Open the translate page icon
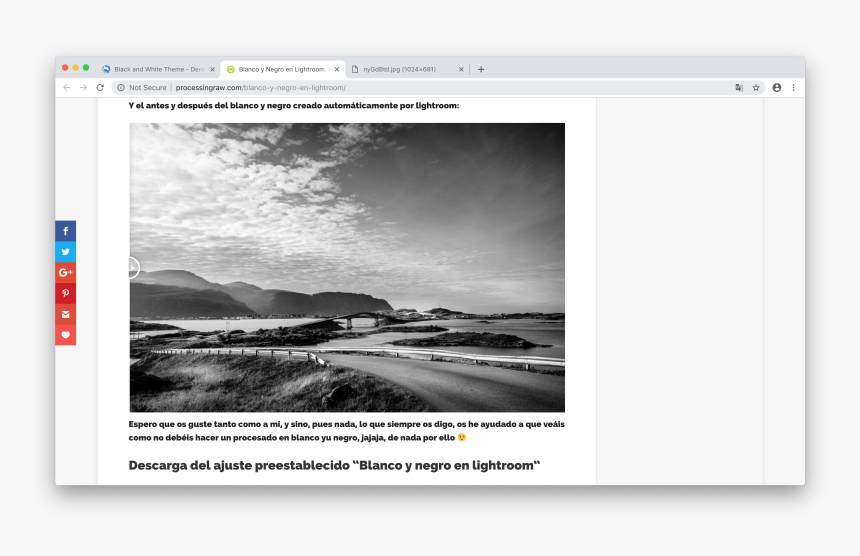This screenshot has width=860, height=556. pos(739,88)
